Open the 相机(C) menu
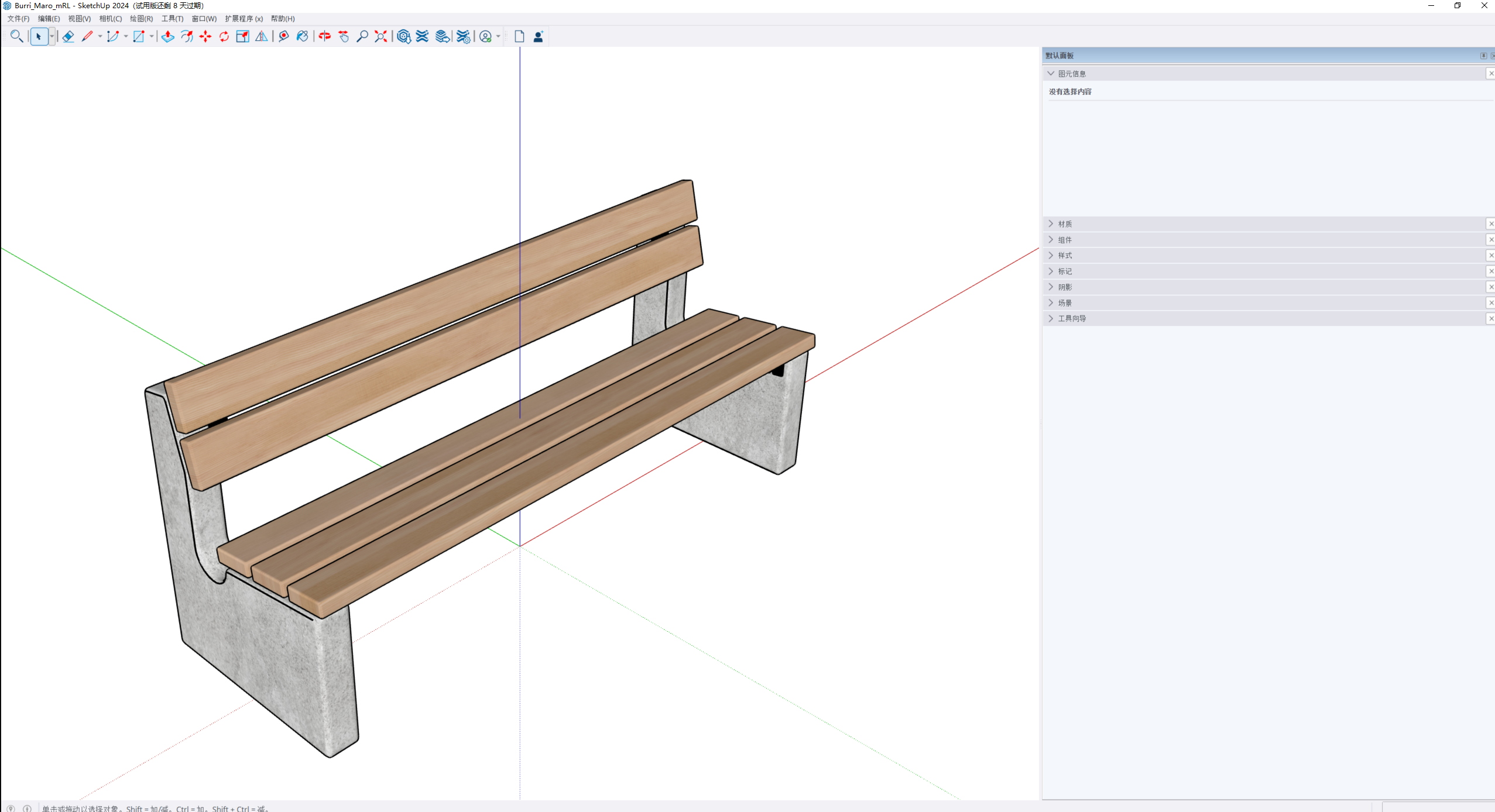The height and width of the screenshot is (812, 1495). [x=110, y=19]
